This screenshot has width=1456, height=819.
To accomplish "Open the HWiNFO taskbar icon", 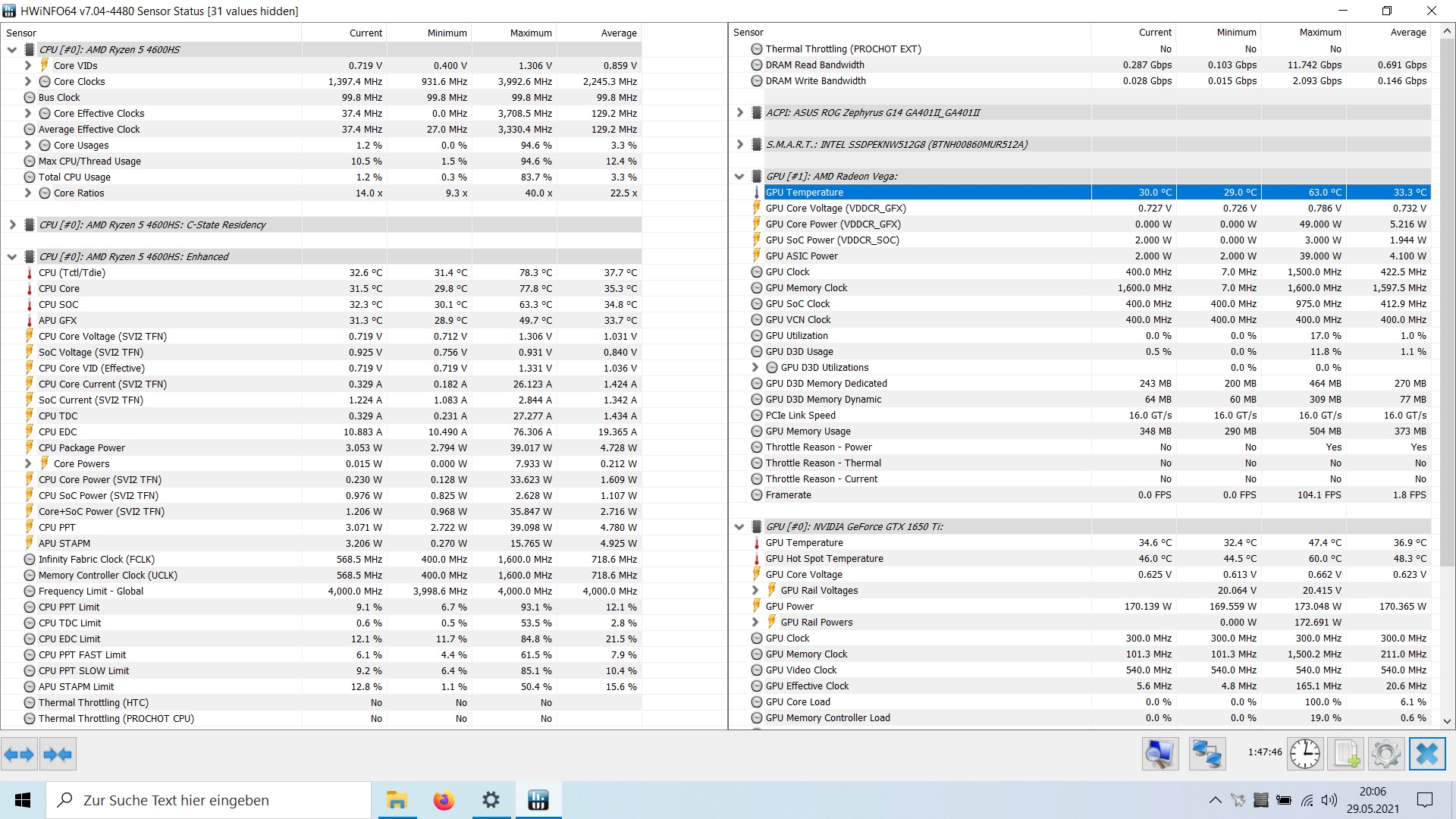I will 538,800.
